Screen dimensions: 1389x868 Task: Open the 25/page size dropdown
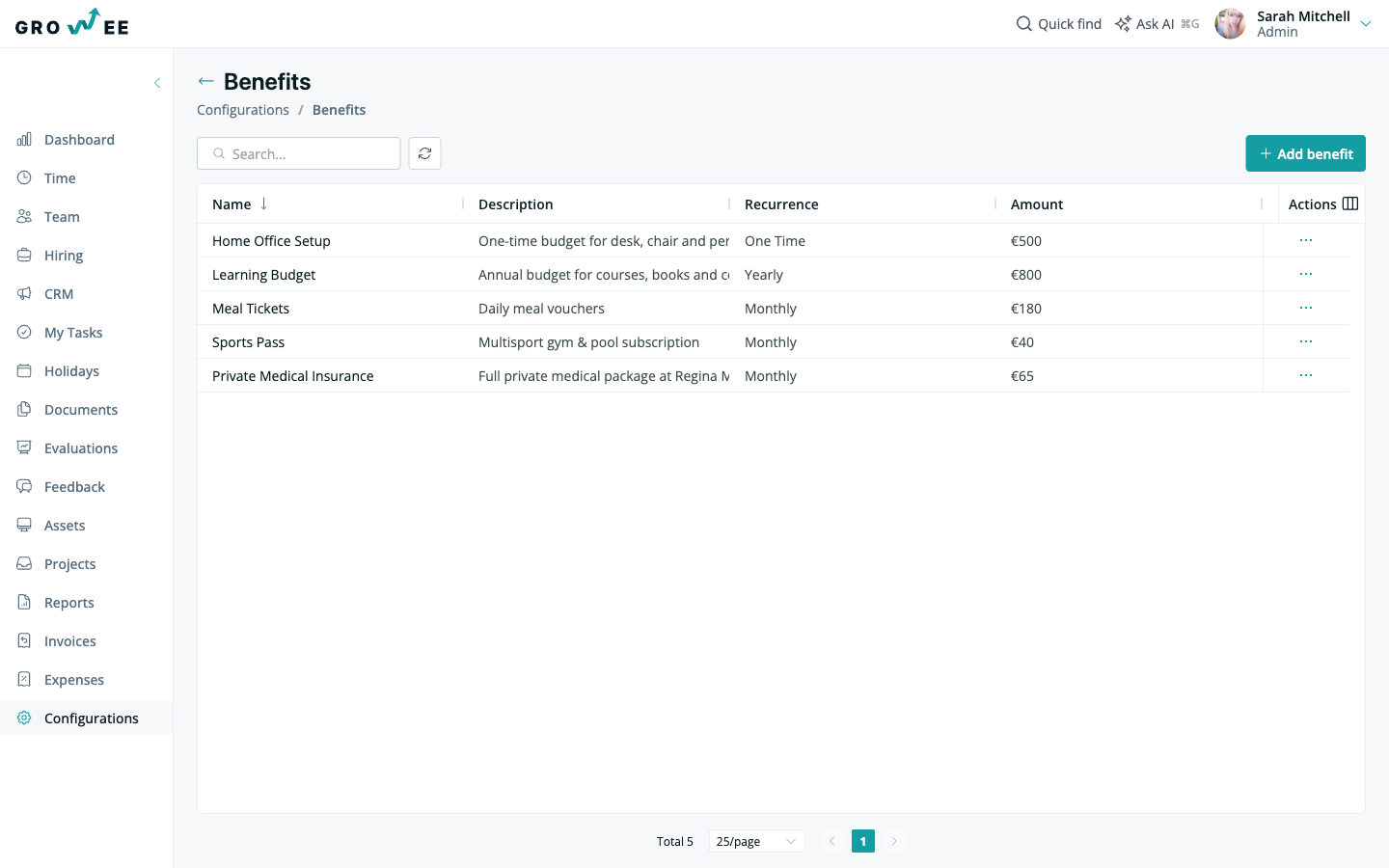point(757,841)
